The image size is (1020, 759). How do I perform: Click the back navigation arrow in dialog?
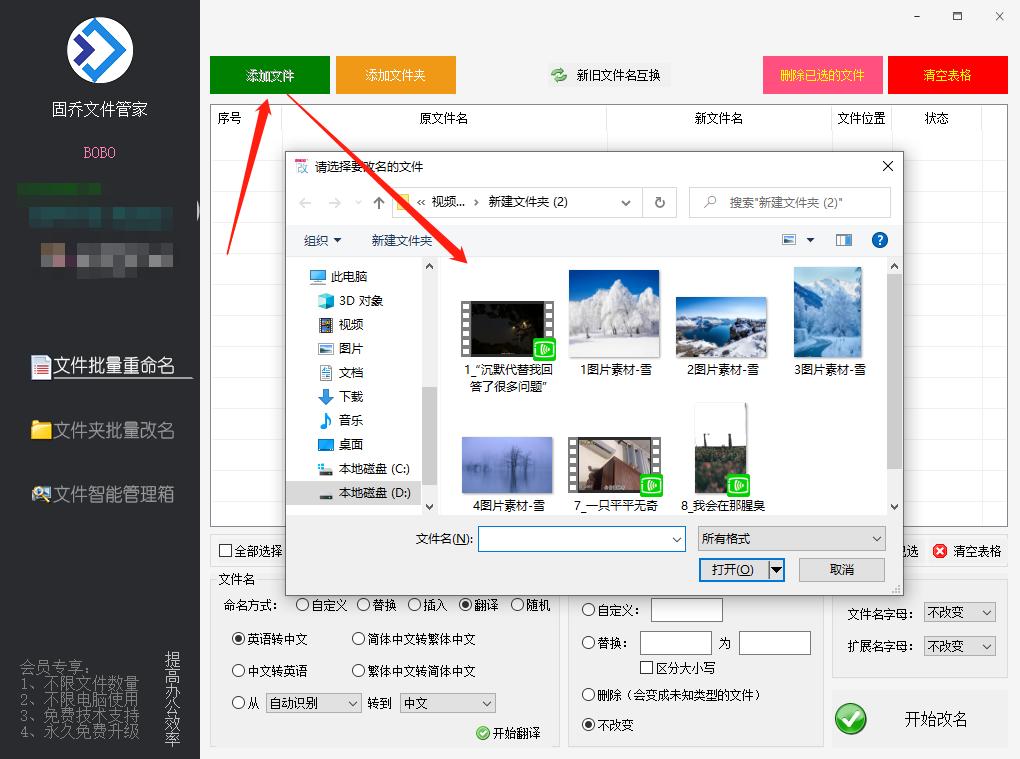(x=306, y=202)
